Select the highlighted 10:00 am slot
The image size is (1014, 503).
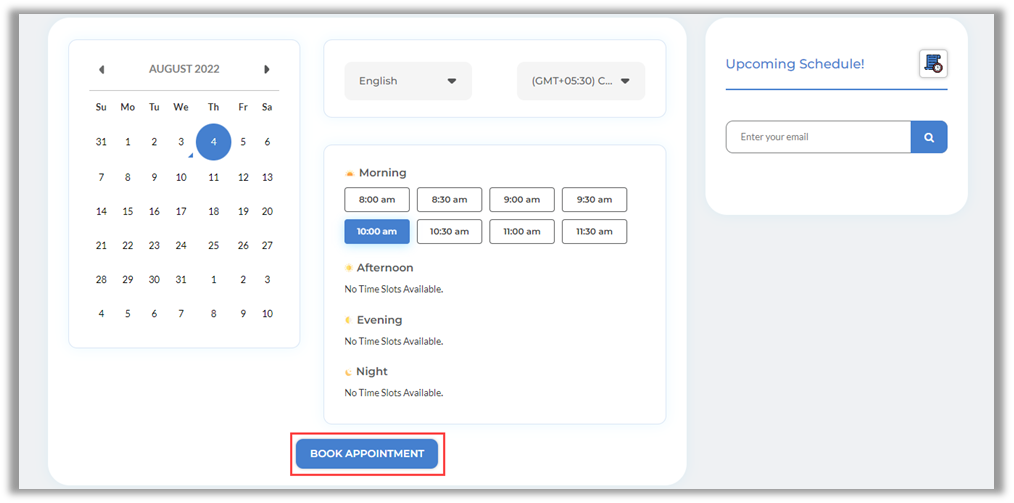(x=377, y=231)
